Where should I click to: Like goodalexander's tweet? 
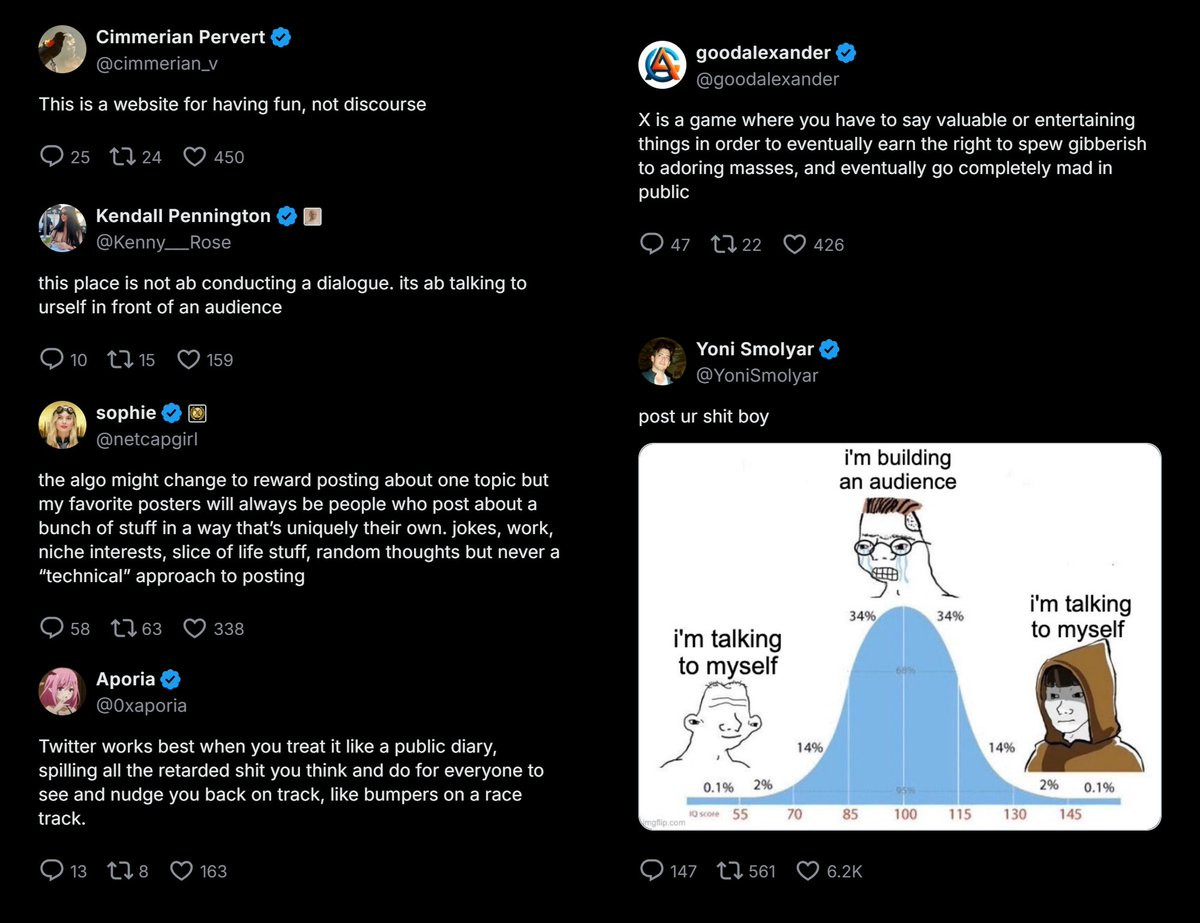(x=795, y=244)
